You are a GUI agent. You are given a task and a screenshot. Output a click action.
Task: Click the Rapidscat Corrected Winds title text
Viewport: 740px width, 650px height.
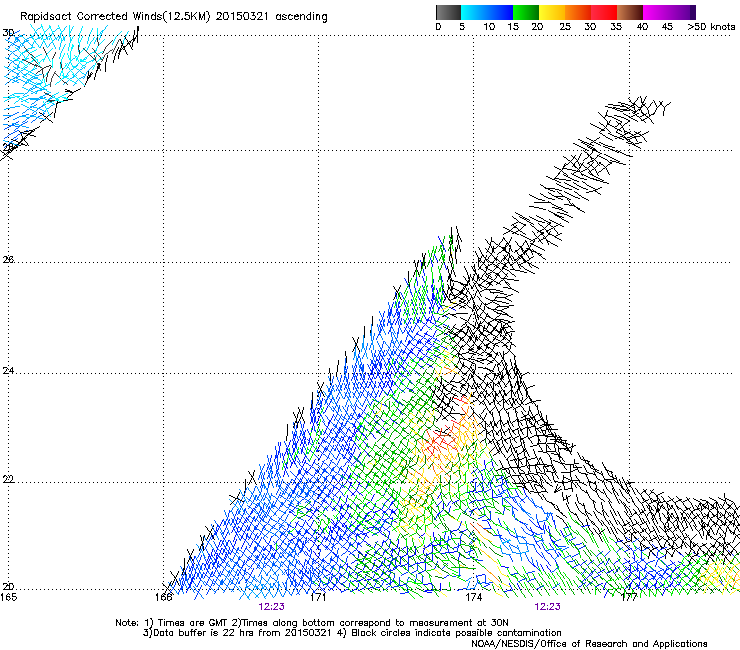173,17
